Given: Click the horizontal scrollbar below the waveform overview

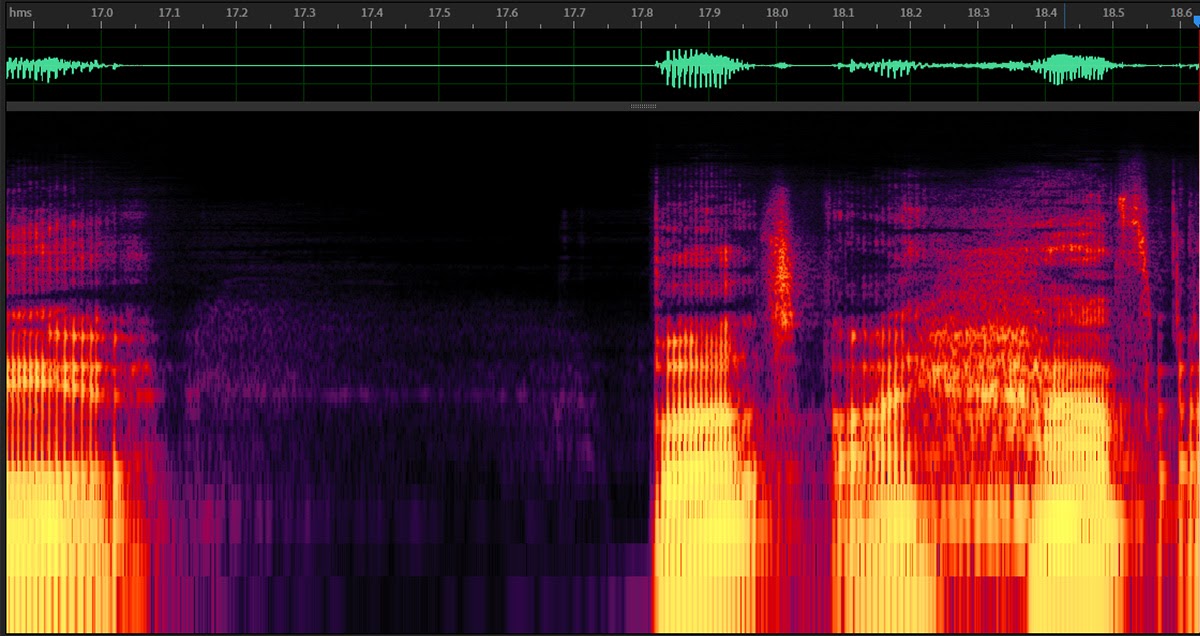Looking at the screenshot, I should click(400, 105).
